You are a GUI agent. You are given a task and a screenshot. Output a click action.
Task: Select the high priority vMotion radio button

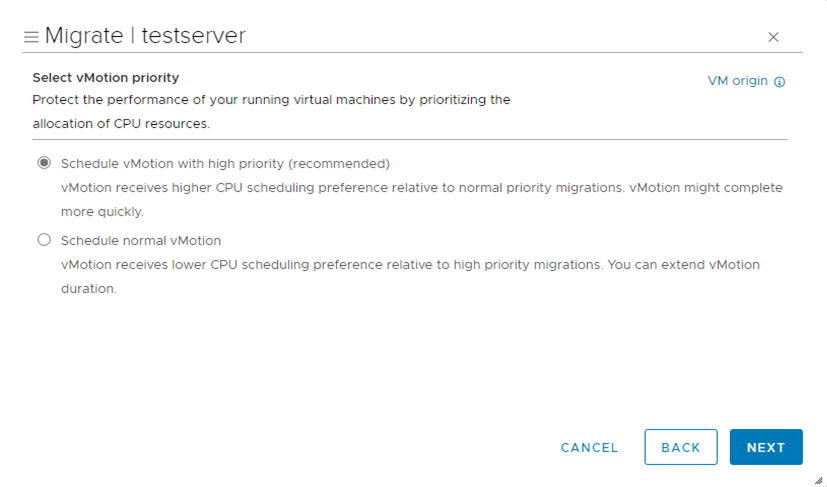tap(43, 163)
